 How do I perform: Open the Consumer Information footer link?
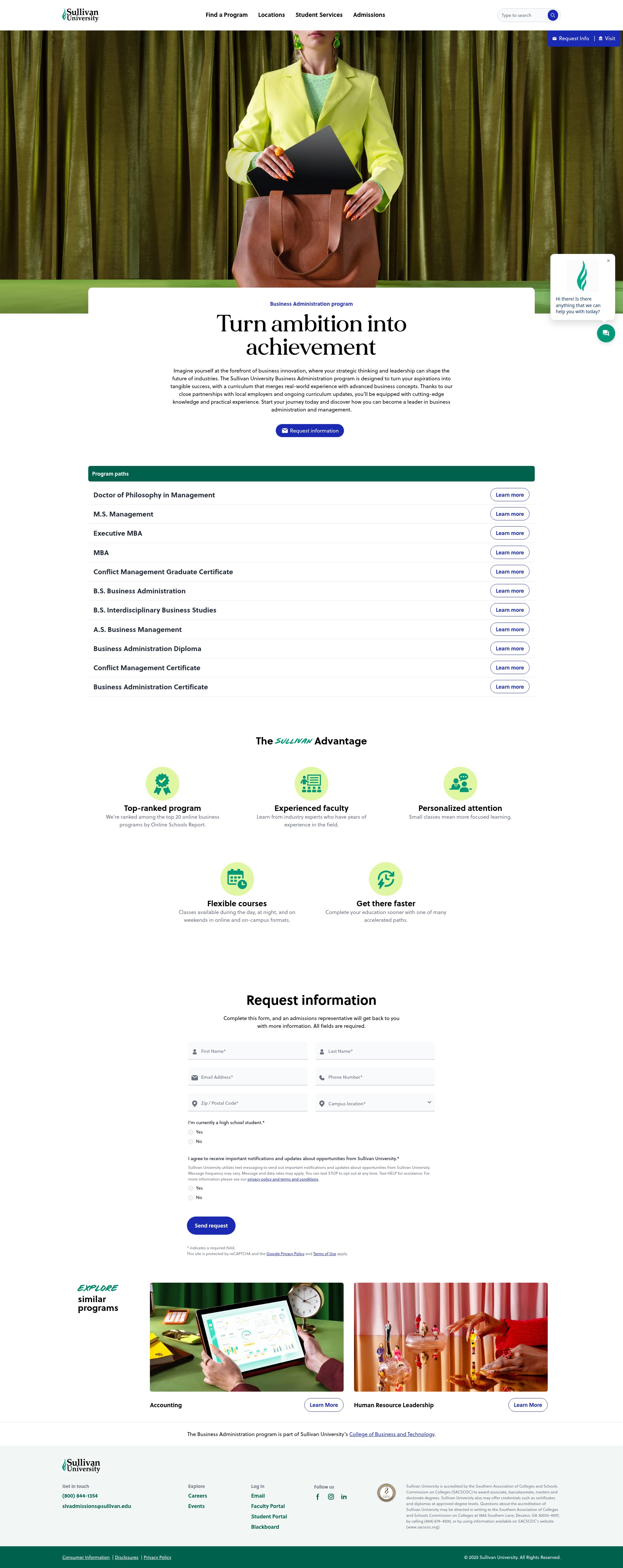[x=86, y=1557]
